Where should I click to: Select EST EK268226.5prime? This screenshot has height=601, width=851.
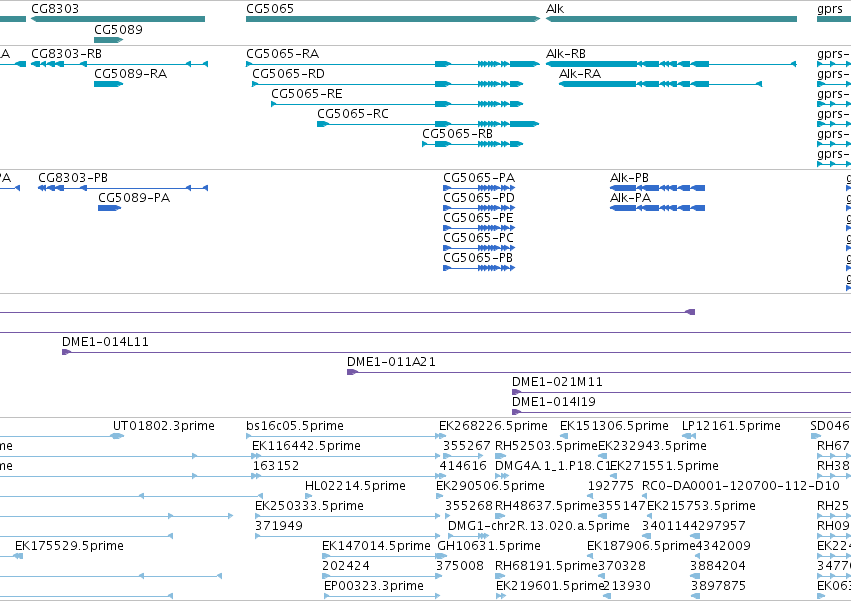click(493, 426)
